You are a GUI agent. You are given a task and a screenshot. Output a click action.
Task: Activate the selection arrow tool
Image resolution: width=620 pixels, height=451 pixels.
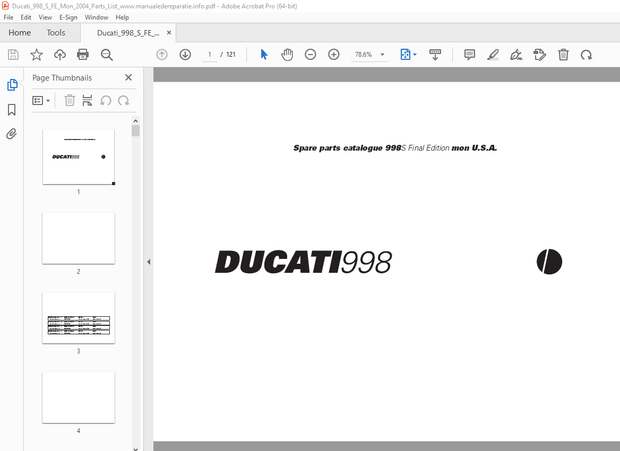pyautogui.click(x=264, y=55)
